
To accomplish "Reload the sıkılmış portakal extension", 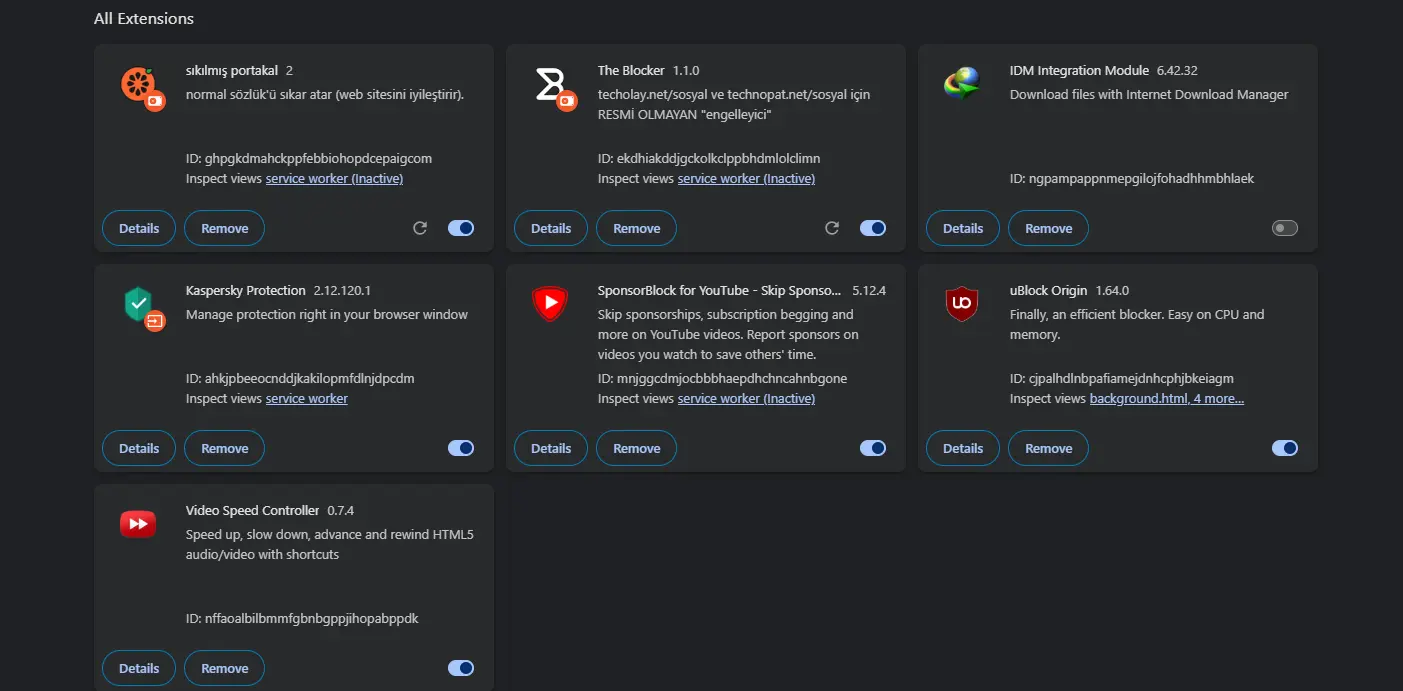I will (x=420, y=228).
